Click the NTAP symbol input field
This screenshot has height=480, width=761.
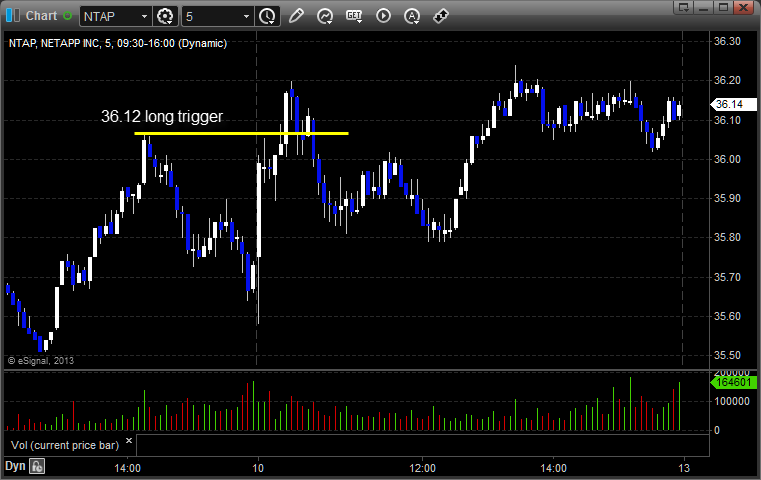coord(110,17)
